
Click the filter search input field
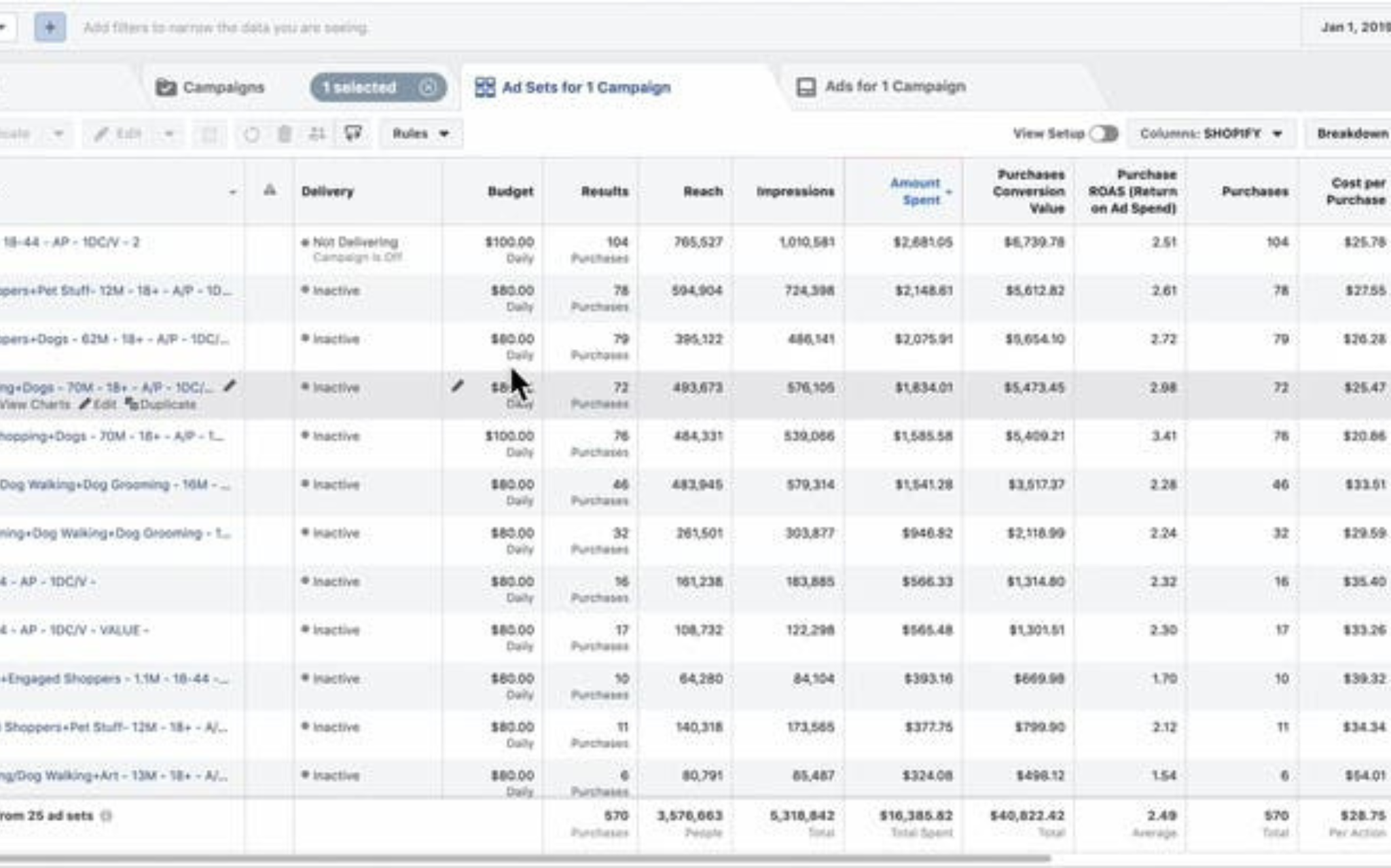[x=226, y=28]
